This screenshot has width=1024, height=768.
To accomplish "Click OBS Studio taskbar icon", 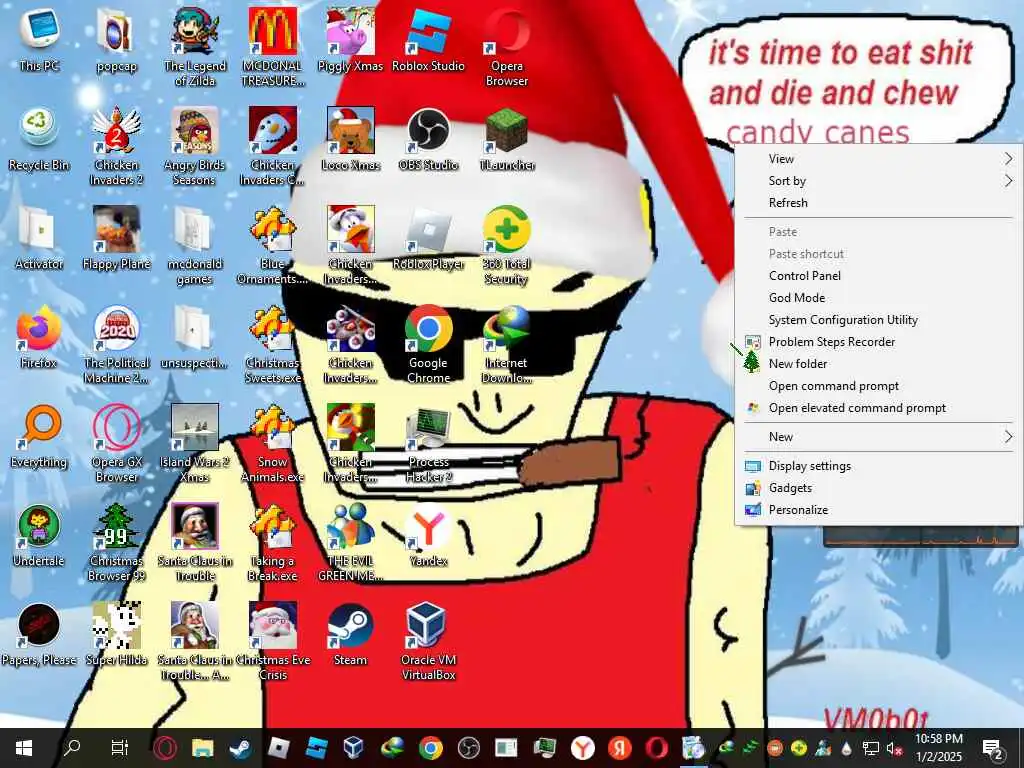I will tap(468, 748).
